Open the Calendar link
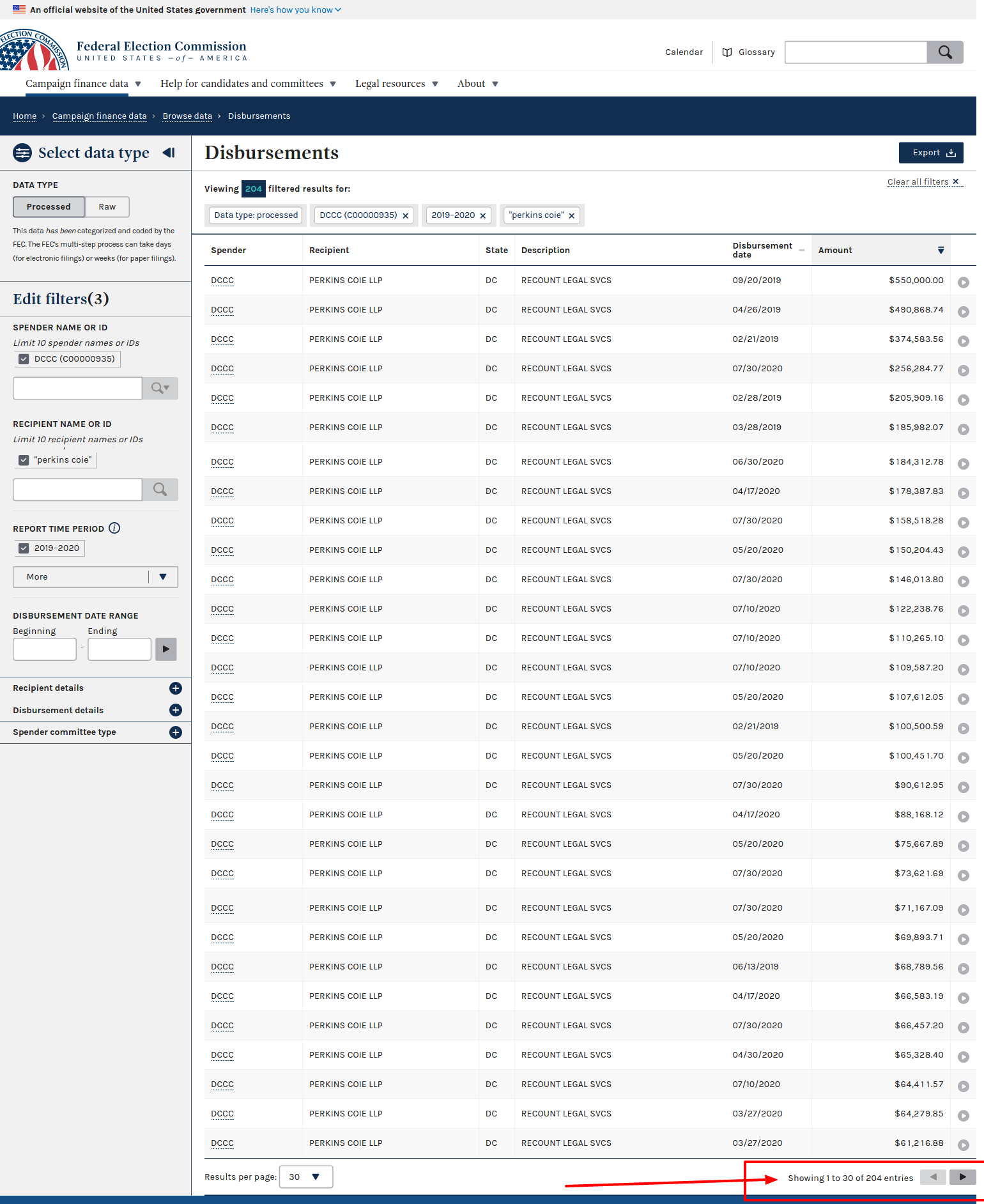 tap(684, 52)
